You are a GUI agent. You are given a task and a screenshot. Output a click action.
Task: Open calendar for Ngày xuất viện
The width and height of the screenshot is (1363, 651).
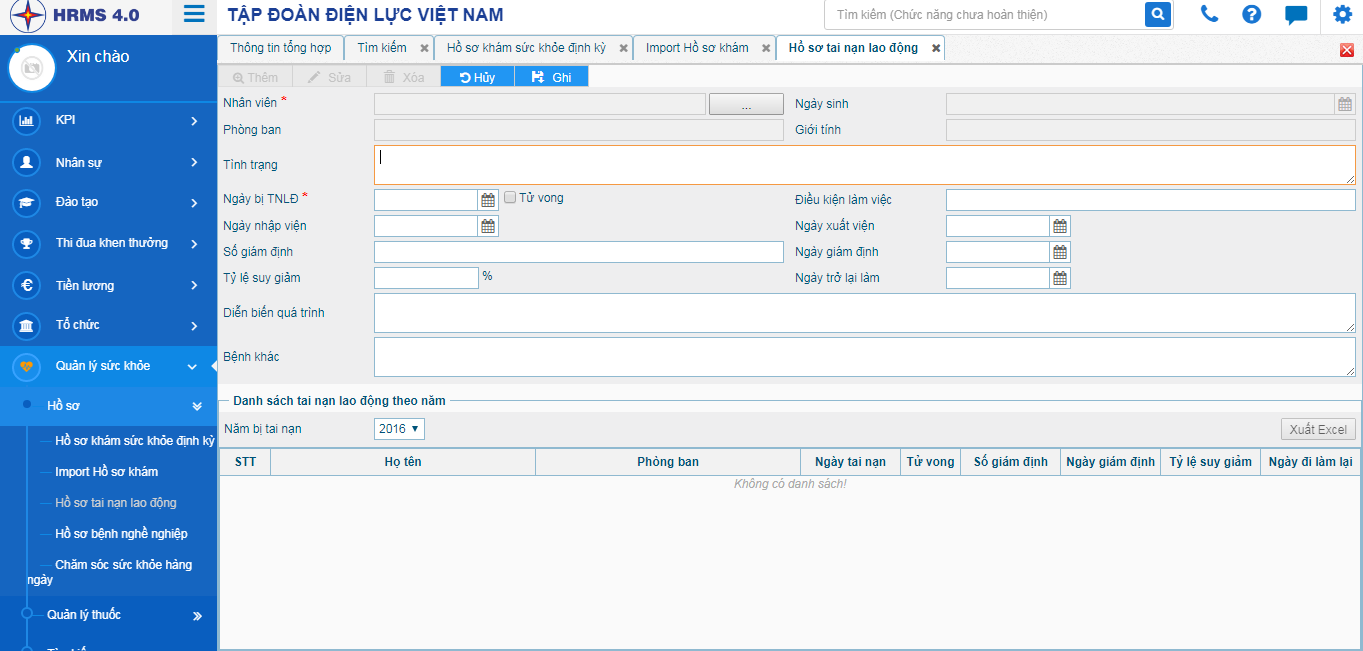pos(1060,226)
